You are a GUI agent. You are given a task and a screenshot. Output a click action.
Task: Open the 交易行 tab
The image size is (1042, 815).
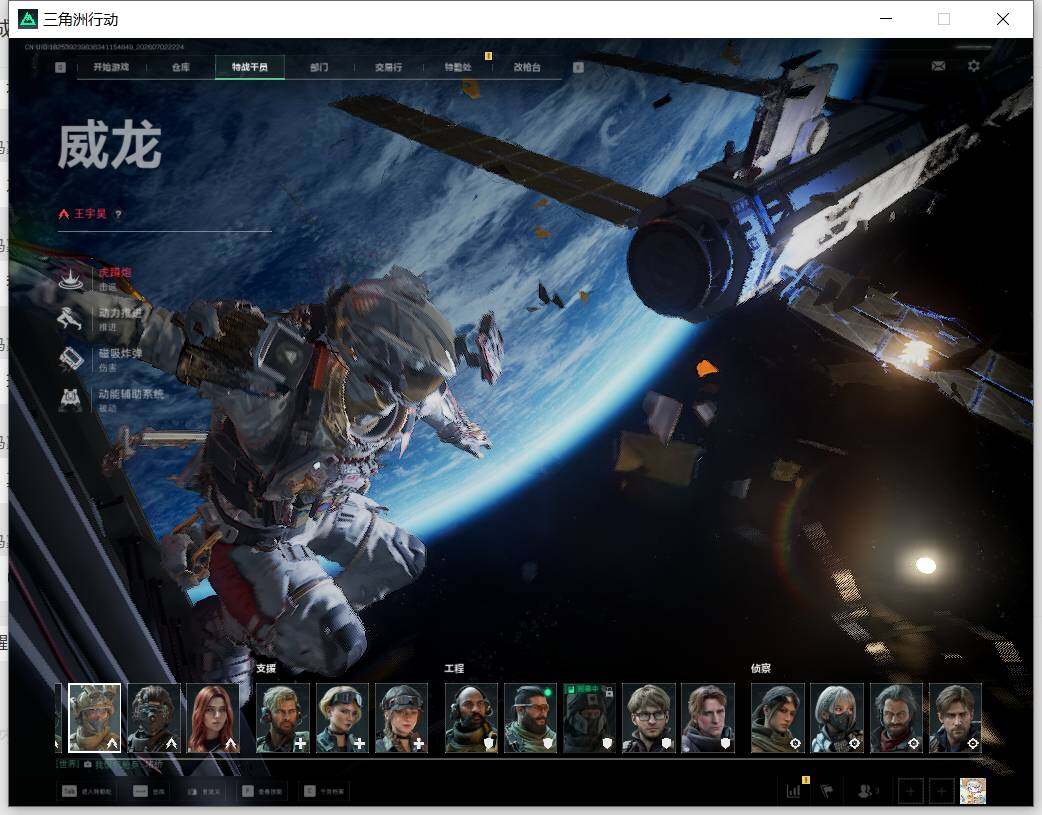(x=388, y=67)
